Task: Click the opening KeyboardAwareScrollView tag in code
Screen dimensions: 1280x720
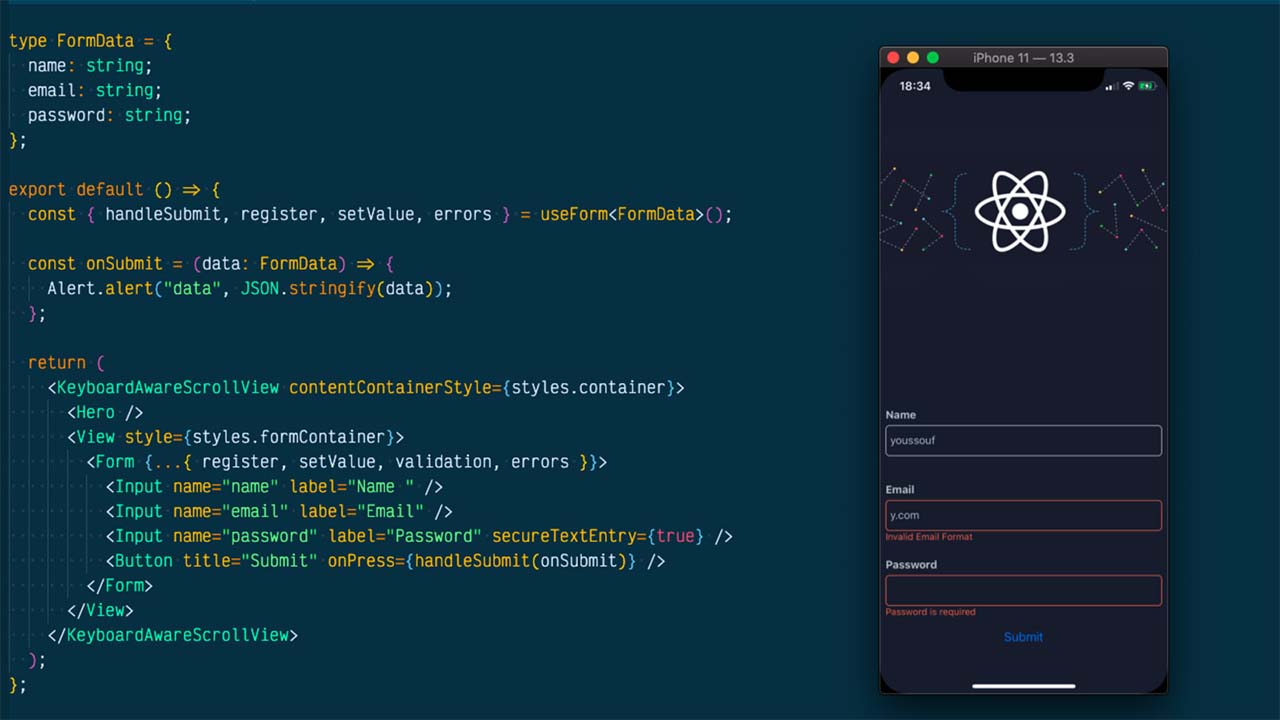Action: tap(168, 387)
